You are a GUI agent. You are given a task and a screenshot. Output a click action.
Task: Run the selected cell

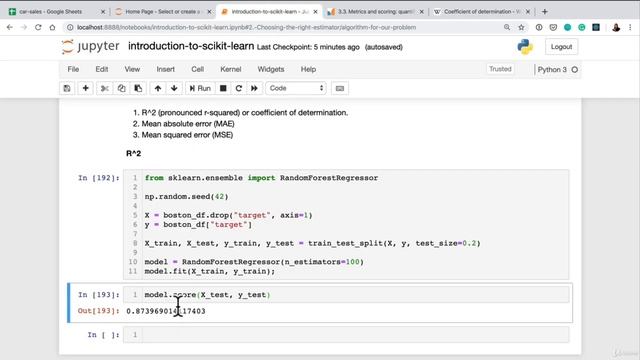pos(200,88)
